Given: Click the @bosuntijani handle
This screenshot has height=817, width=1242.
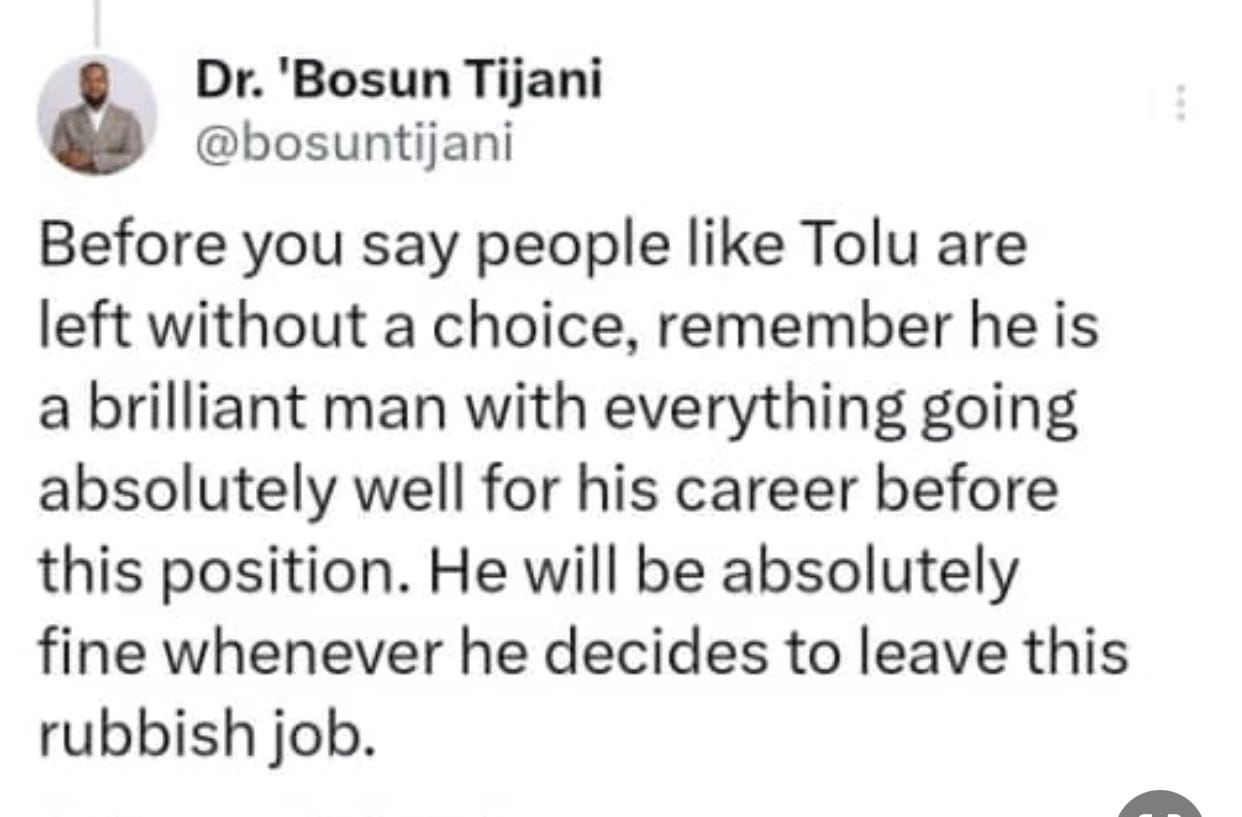Looking at the screenshot, I should point(353,146).
